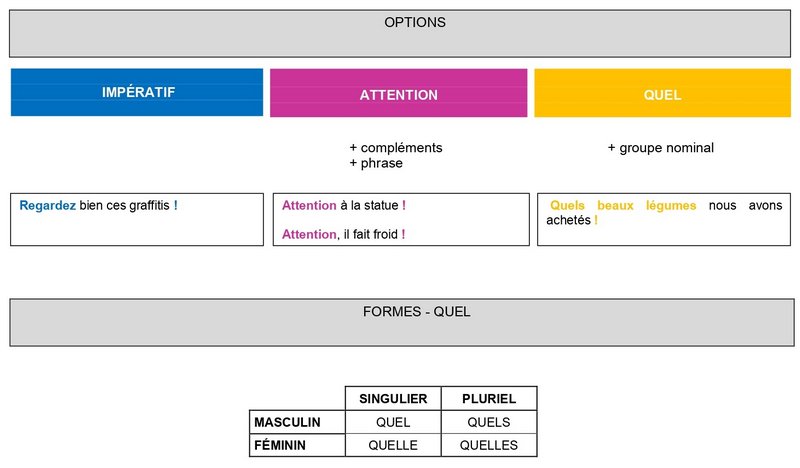Select the yellow QUEL box
This screenshot has height=468, width=800.
pos(662,94)
